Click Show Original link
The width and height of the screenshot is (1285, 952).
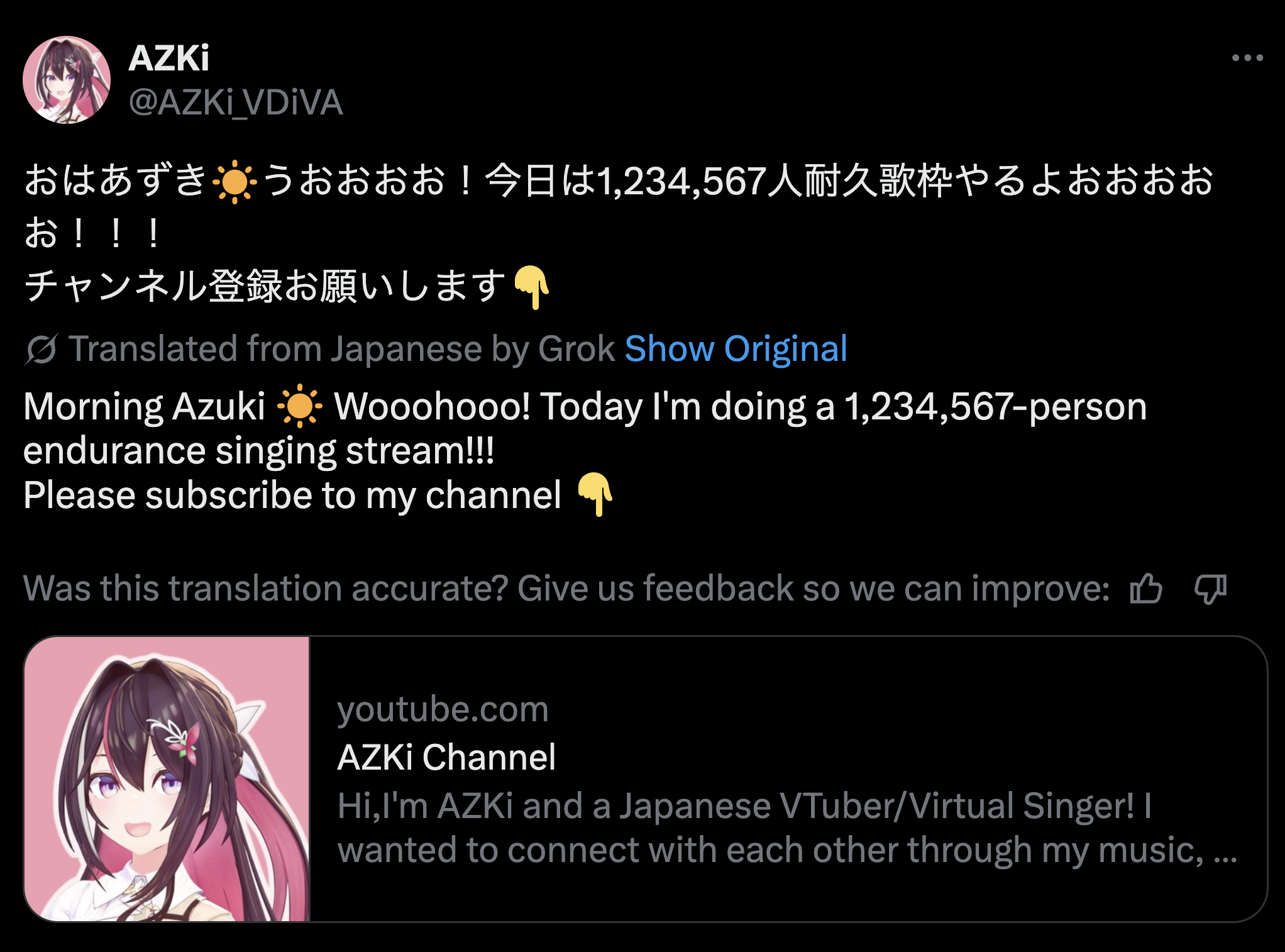(736, 348)
